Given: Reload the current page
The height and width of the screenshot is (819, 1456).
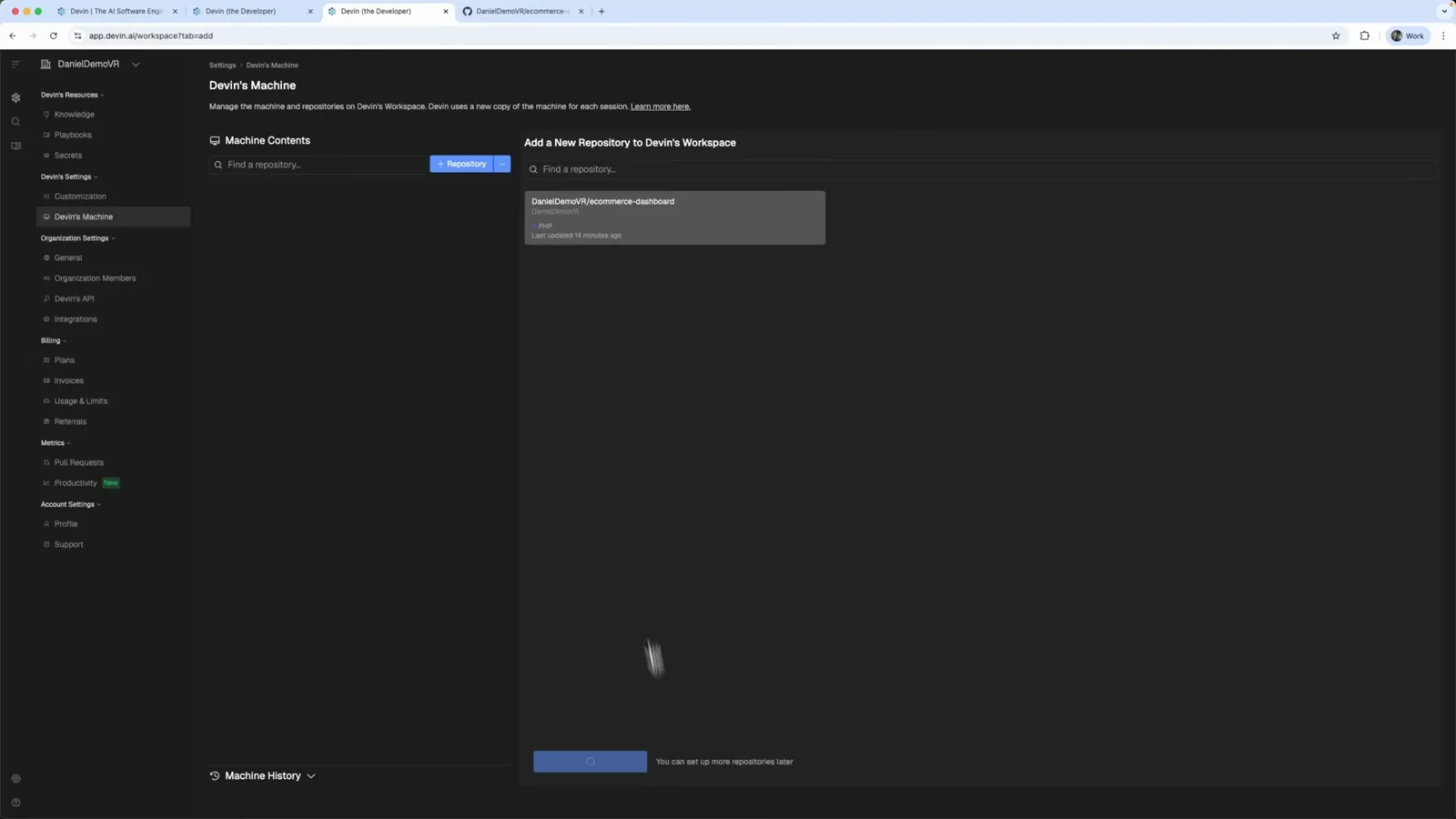Looking at the screenshot, I should (54, 35).
